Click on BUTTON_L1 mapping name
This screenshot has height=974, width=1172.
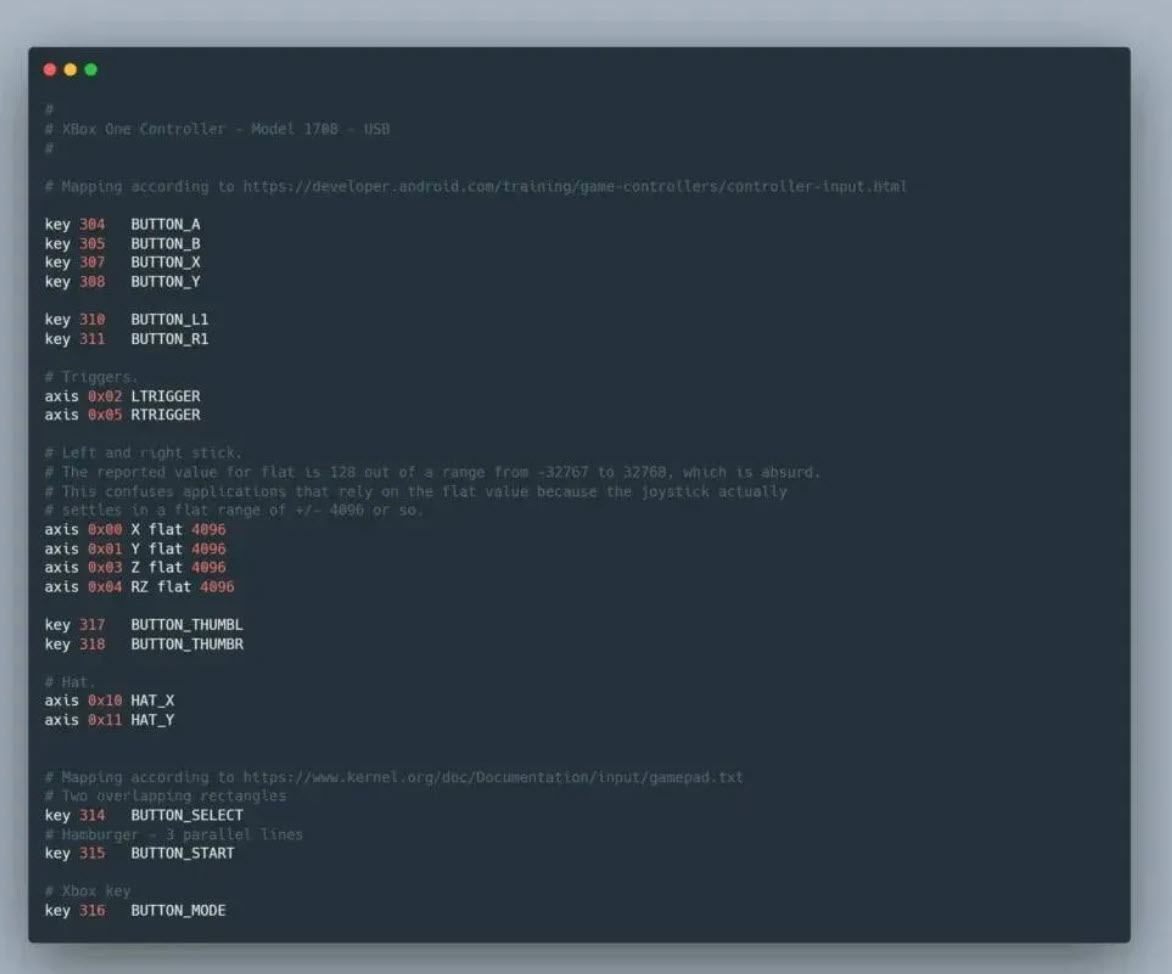(x=169, y=320)
